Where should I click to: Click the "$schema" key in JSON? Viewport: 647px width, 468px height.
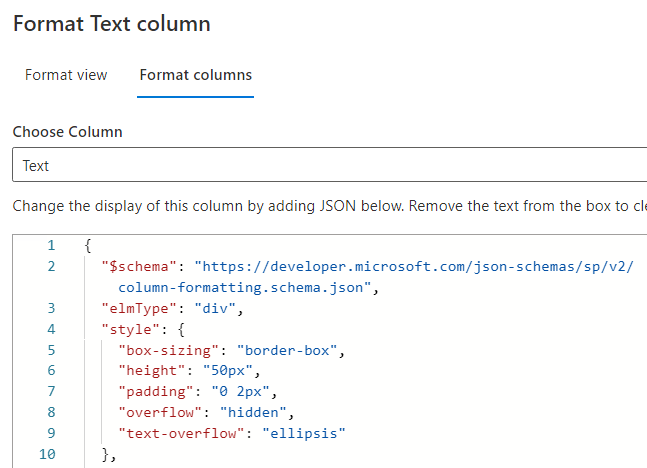pos(139,267)
